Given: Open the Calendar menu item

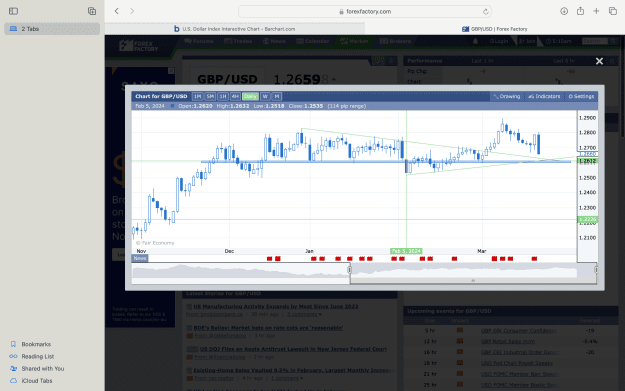Looking at the screenshot, I should pos(312,41).
